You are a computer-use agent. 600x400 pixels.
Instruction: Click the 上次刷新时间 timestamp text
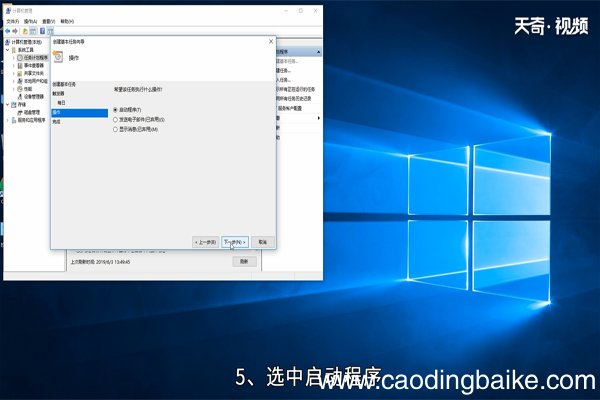pos(100,262)
